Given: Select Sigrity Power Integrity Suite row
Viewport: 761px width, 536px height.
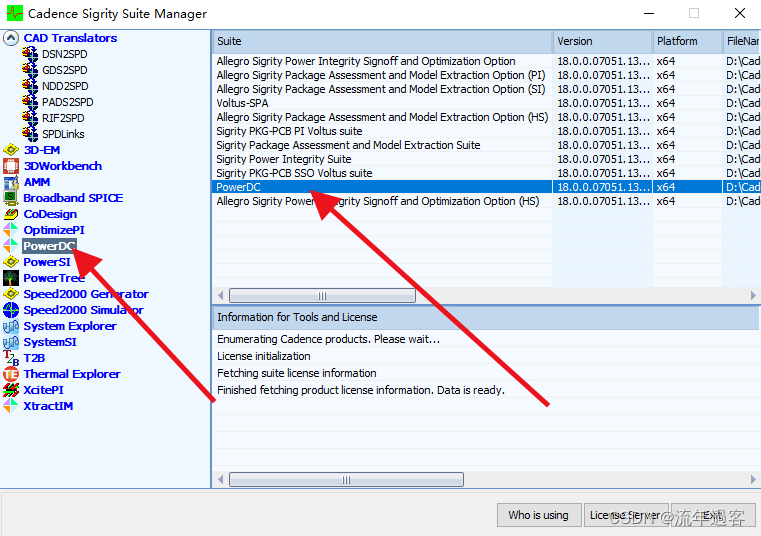Looking at the screenshot, I should 382,159.
